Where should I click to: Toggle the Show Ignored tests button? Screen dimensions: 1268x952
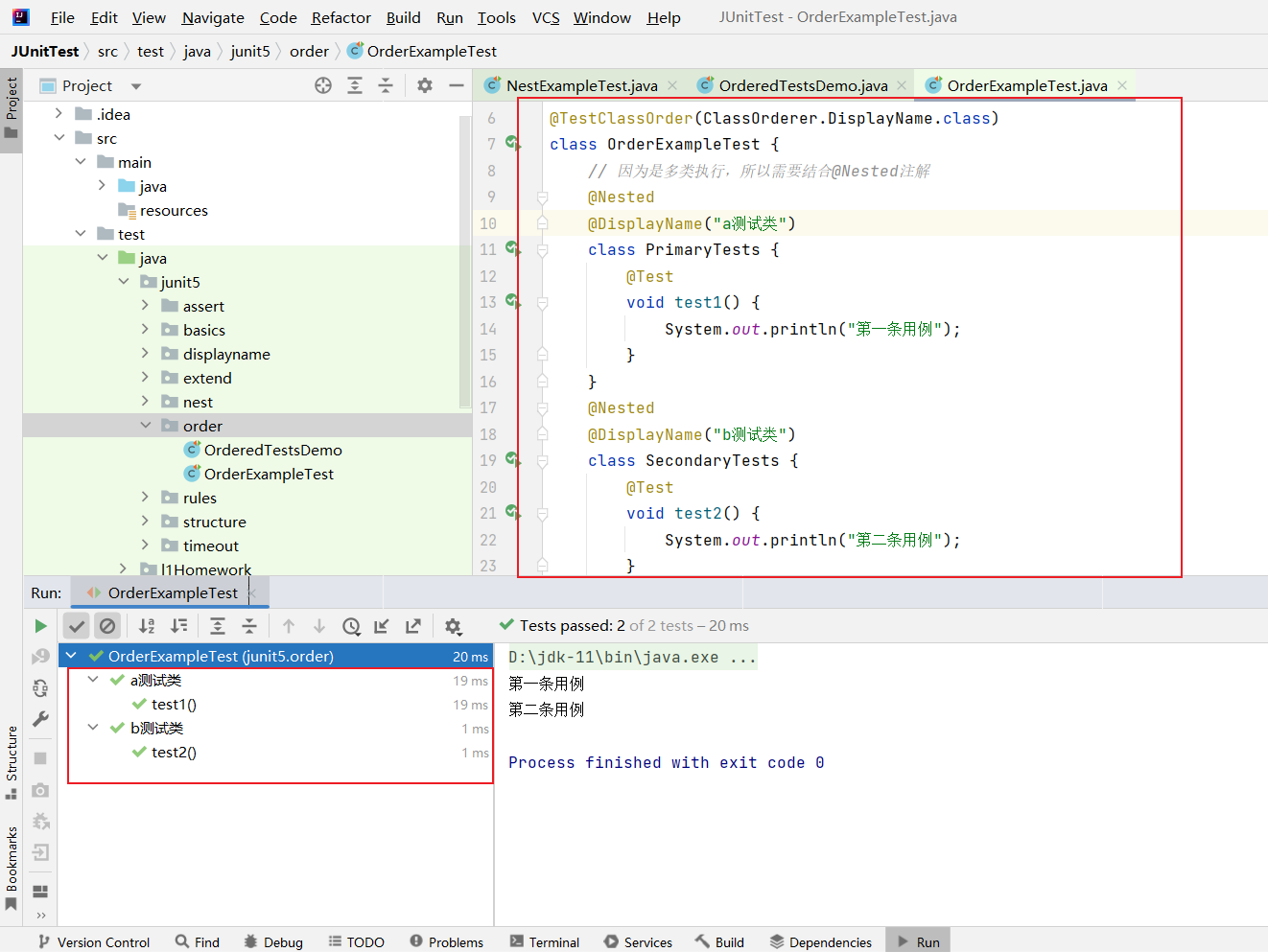(x=107, y=626)
